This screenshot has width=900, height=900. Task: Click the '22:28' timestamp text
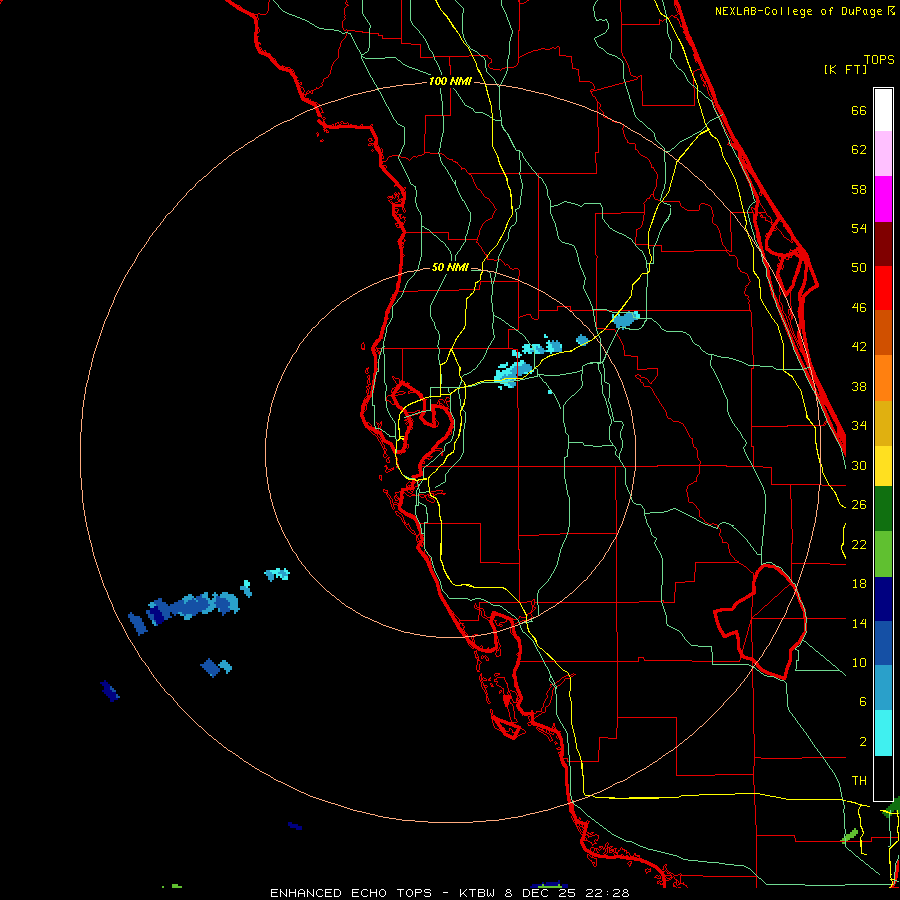607,893
